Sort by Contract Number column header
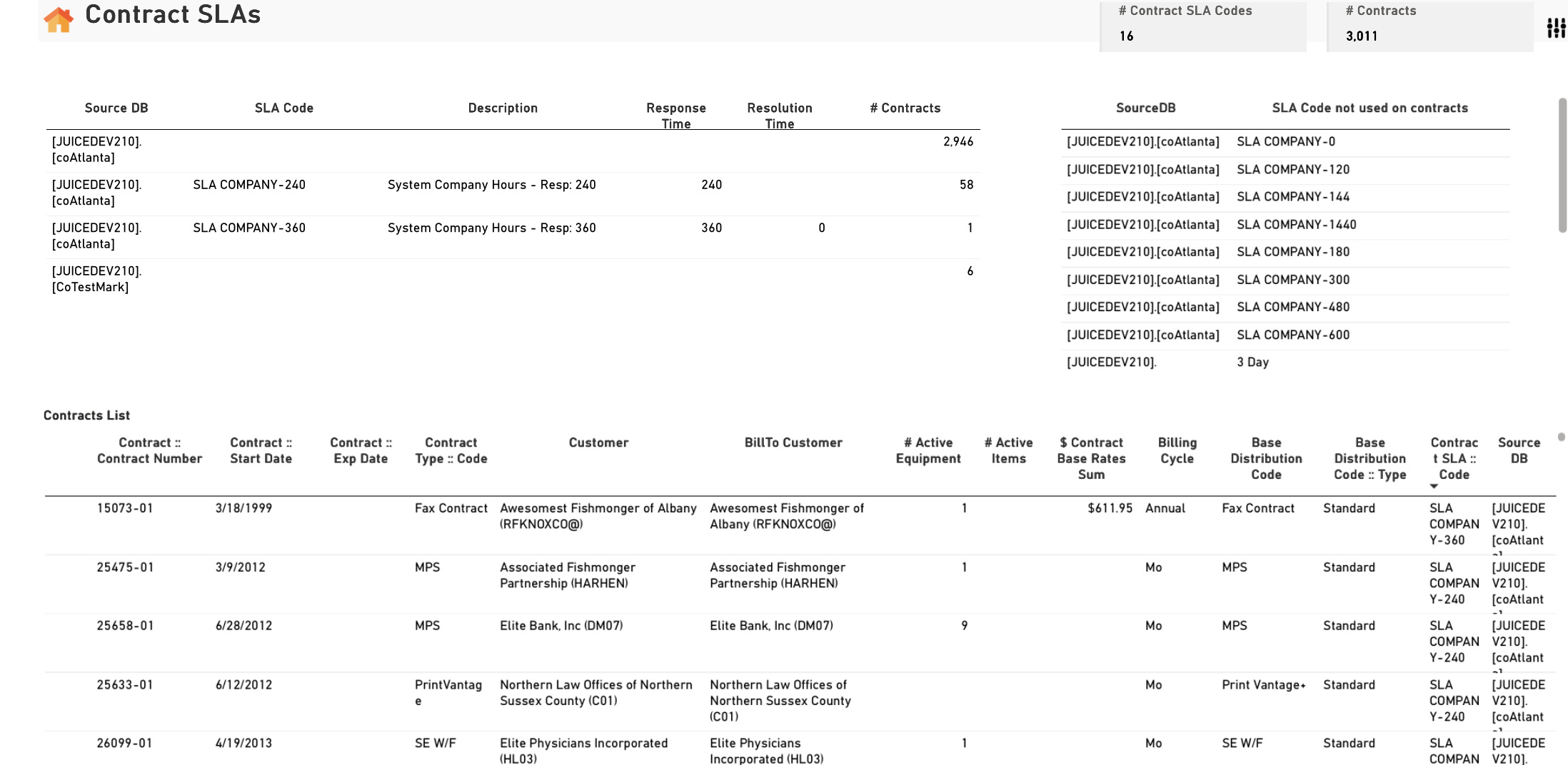The image size is (1568, 765). (150, 450)
